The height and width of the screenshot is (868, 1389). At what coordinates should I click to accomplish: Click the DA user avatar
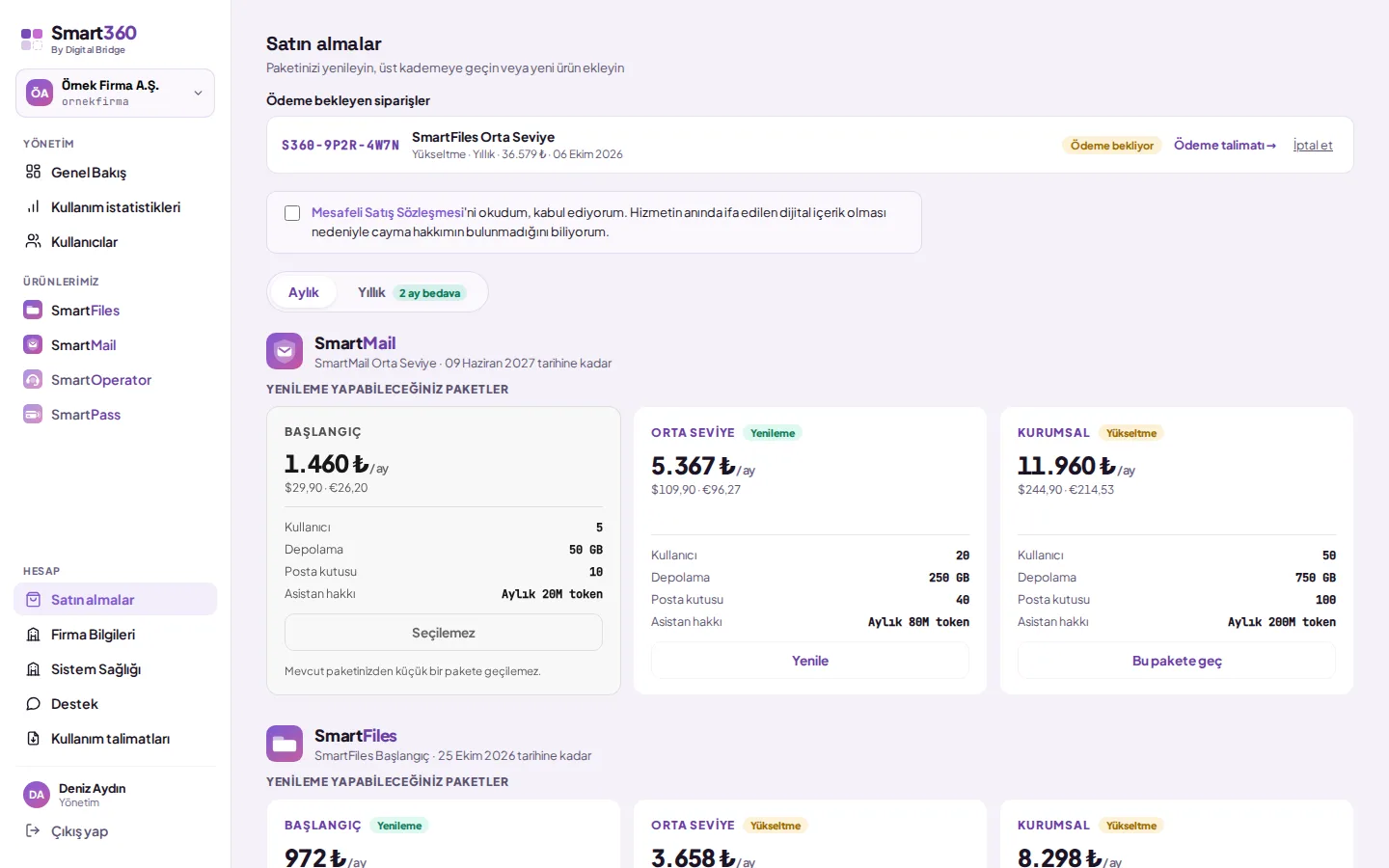click(x=37, y=795)
